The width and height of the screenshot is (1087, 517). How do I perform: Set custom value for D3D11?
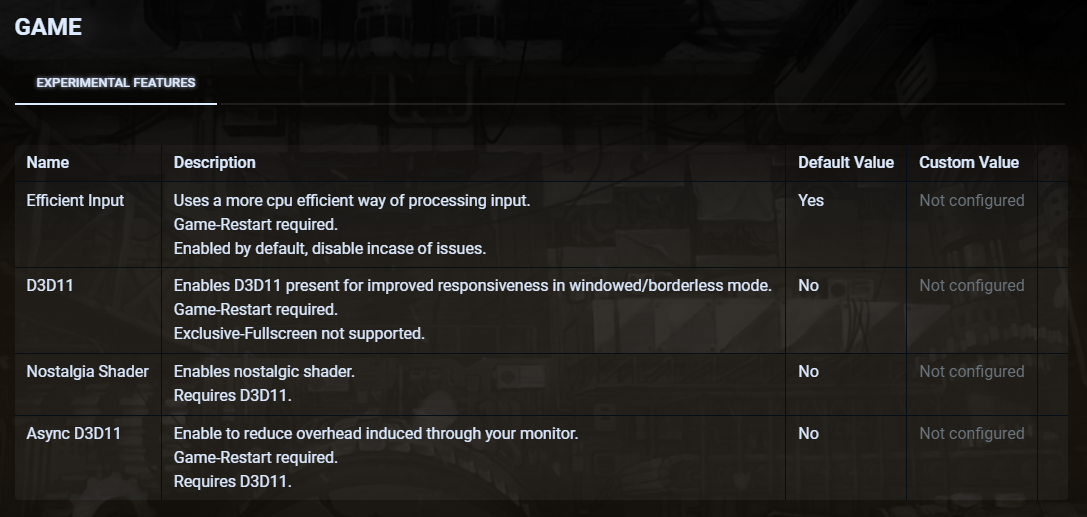click(971, 286)
